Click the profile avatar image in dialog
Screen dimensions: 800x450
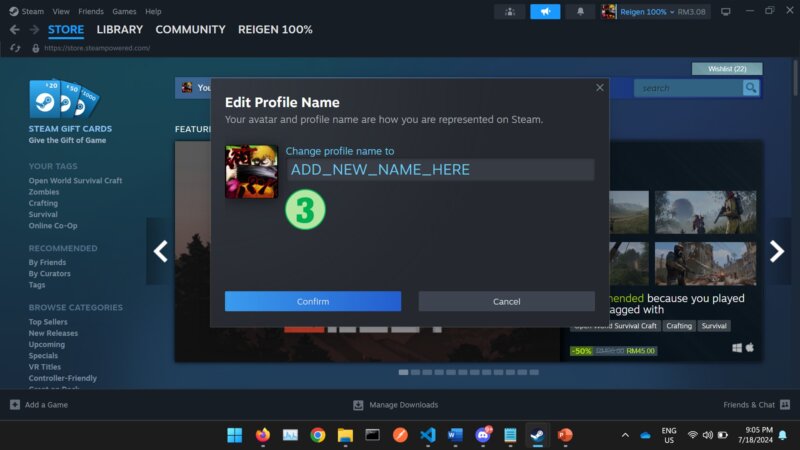252,172
